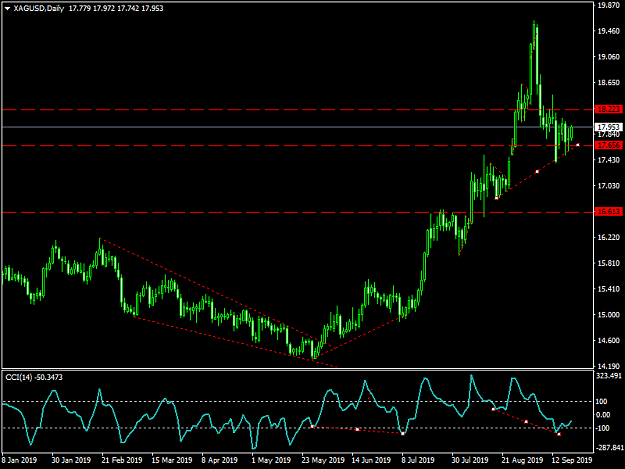Click the 21 Feb 2019 date label
Viewport: 625px width, 469px height.
(122, 460)
